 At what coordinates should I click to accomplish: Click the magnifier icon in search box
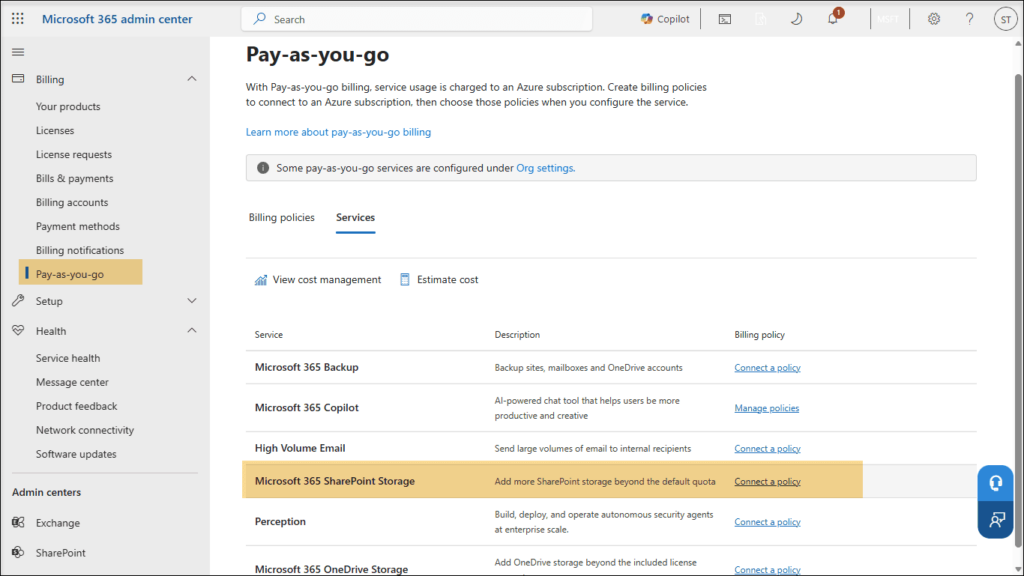259,19
